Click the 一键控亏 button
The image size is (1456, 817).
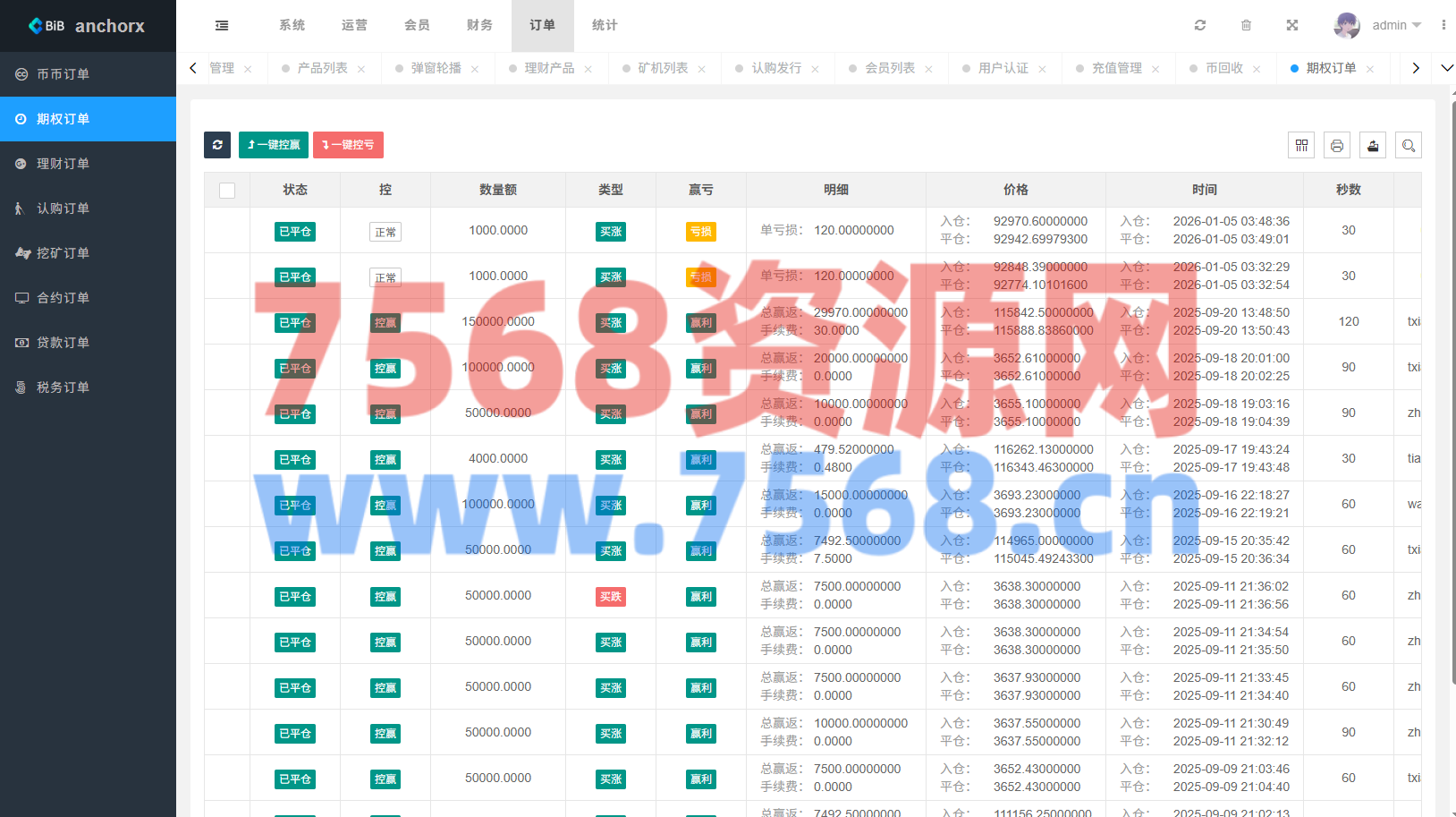coord(348,145)
